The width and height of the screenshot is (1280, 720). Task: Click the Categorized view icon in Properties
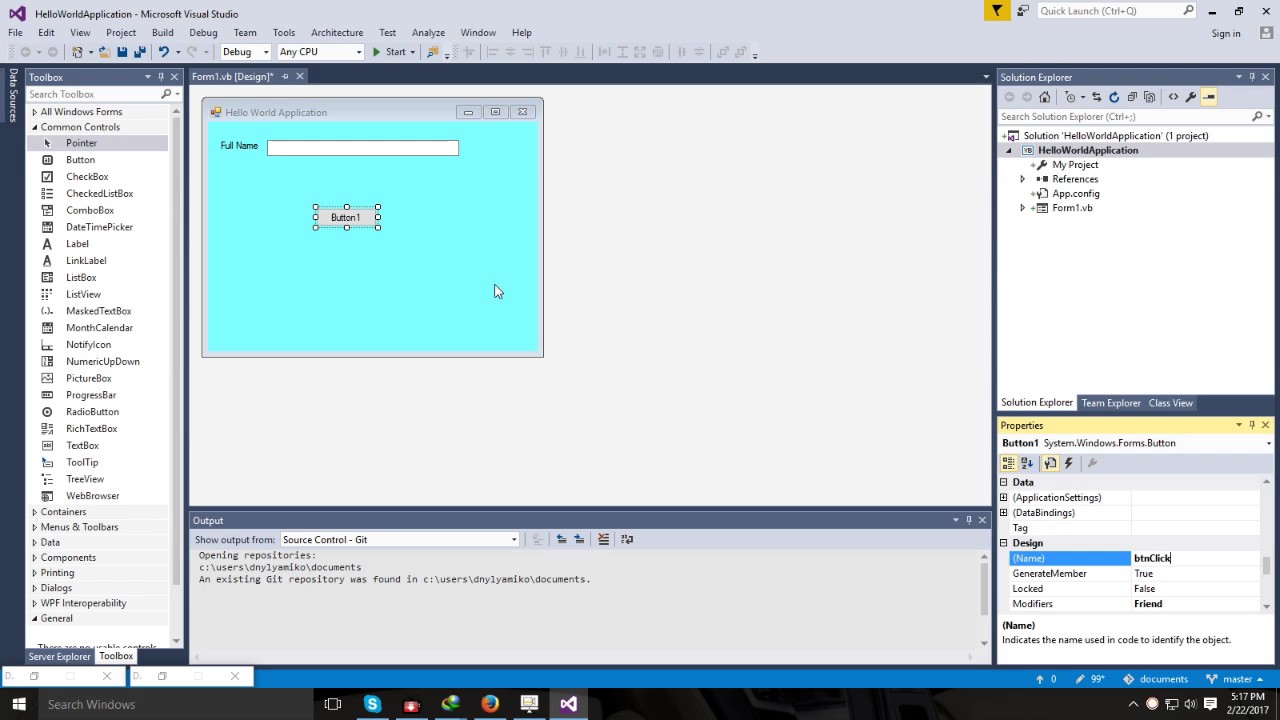(x=1008, y=463)
